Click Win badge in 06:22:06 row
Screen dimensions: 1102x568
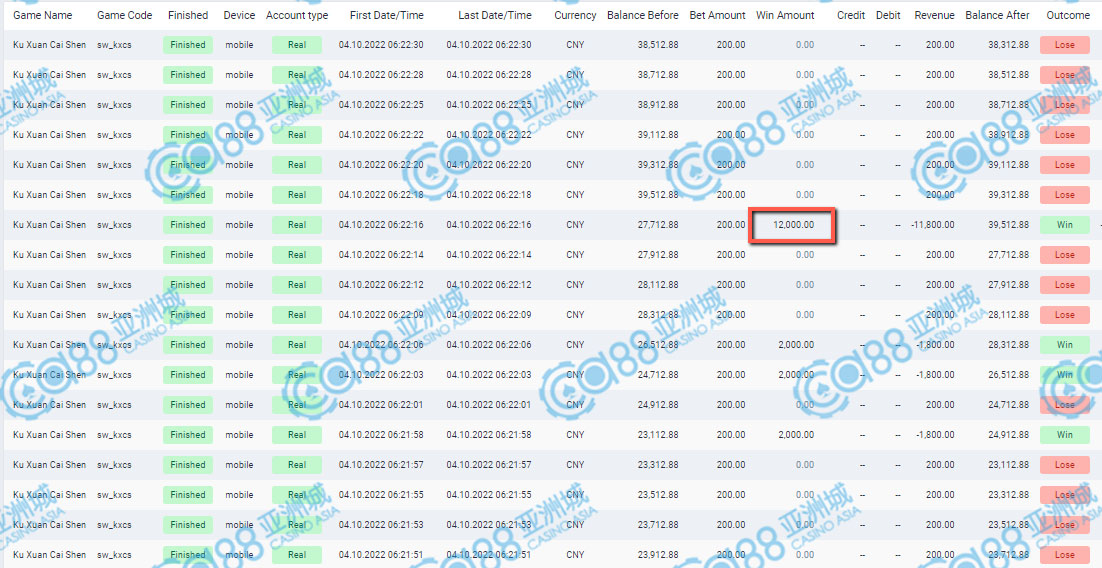[1065, 345]
